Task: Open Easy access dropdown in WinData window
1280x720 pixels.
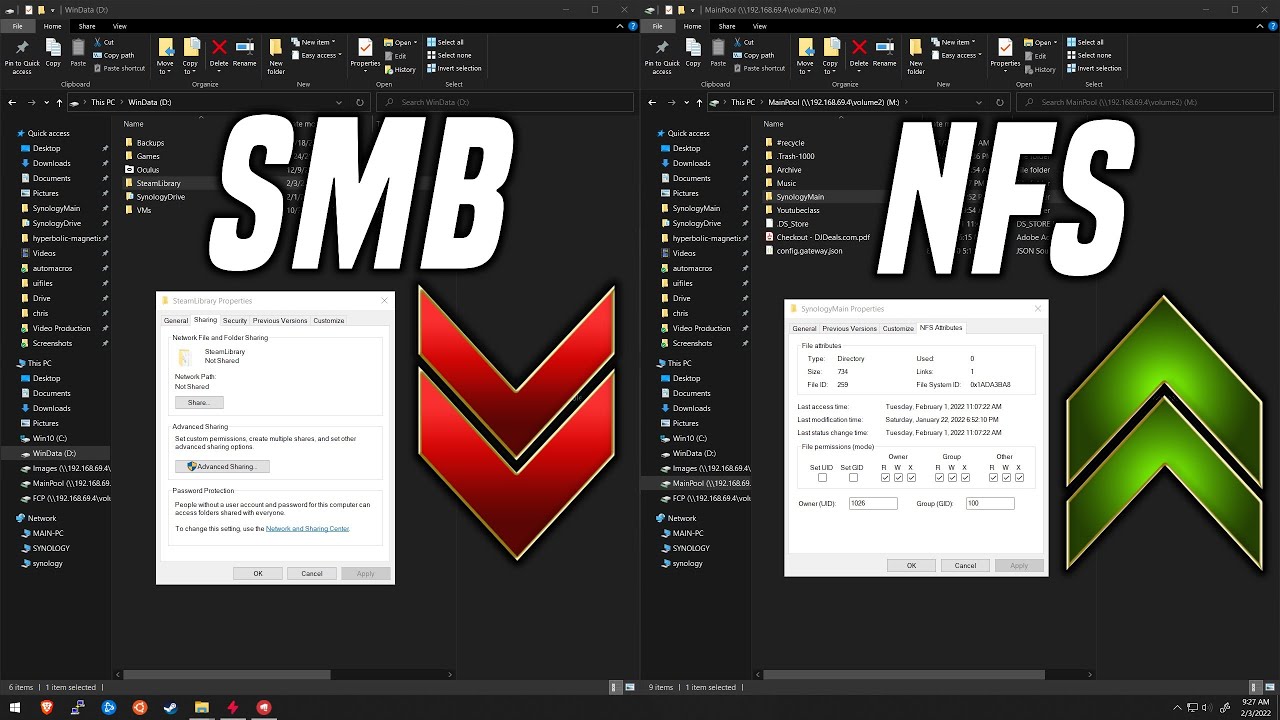Action: [317, 56]
